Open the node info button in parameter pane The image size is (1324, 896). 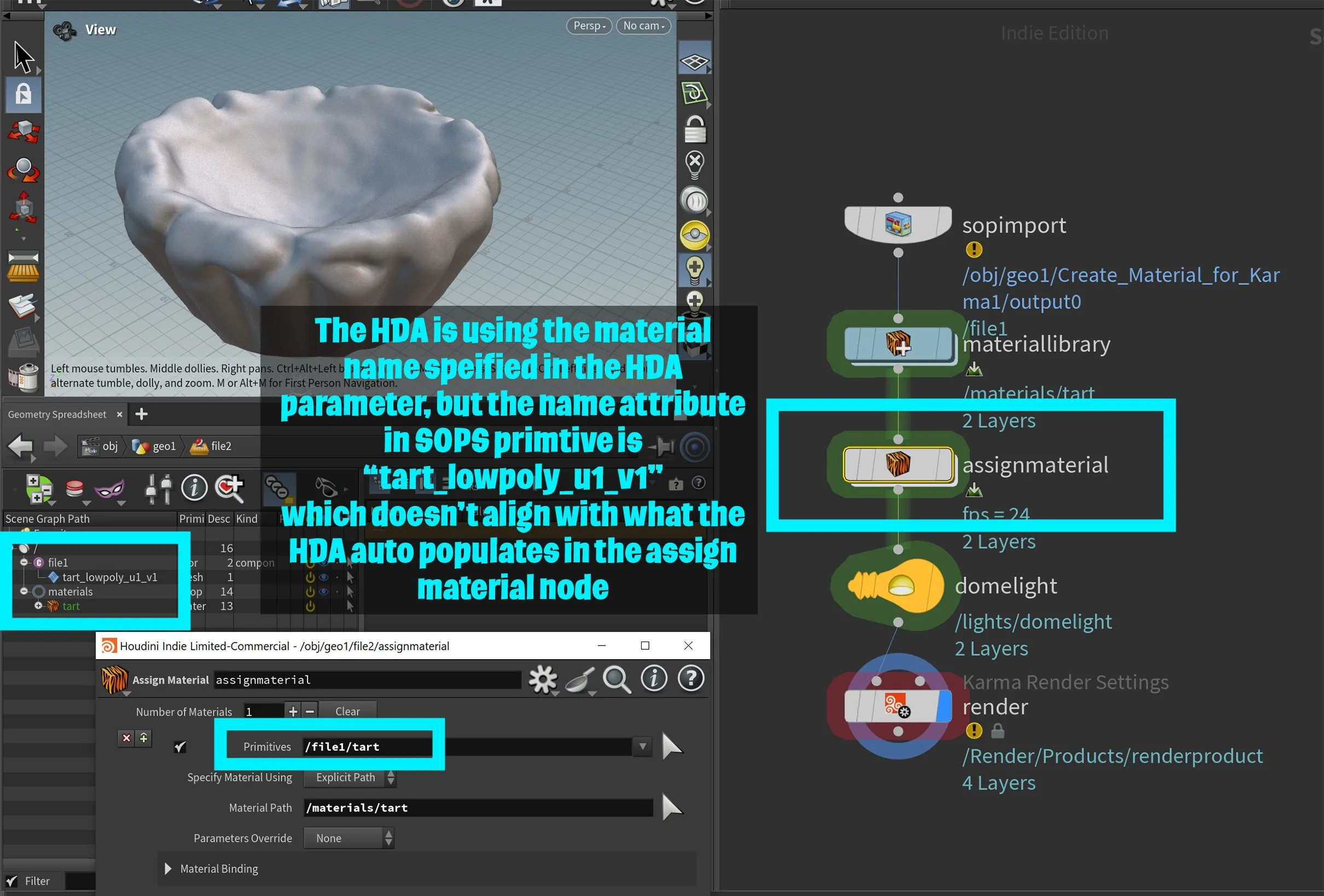coord(653,679)
